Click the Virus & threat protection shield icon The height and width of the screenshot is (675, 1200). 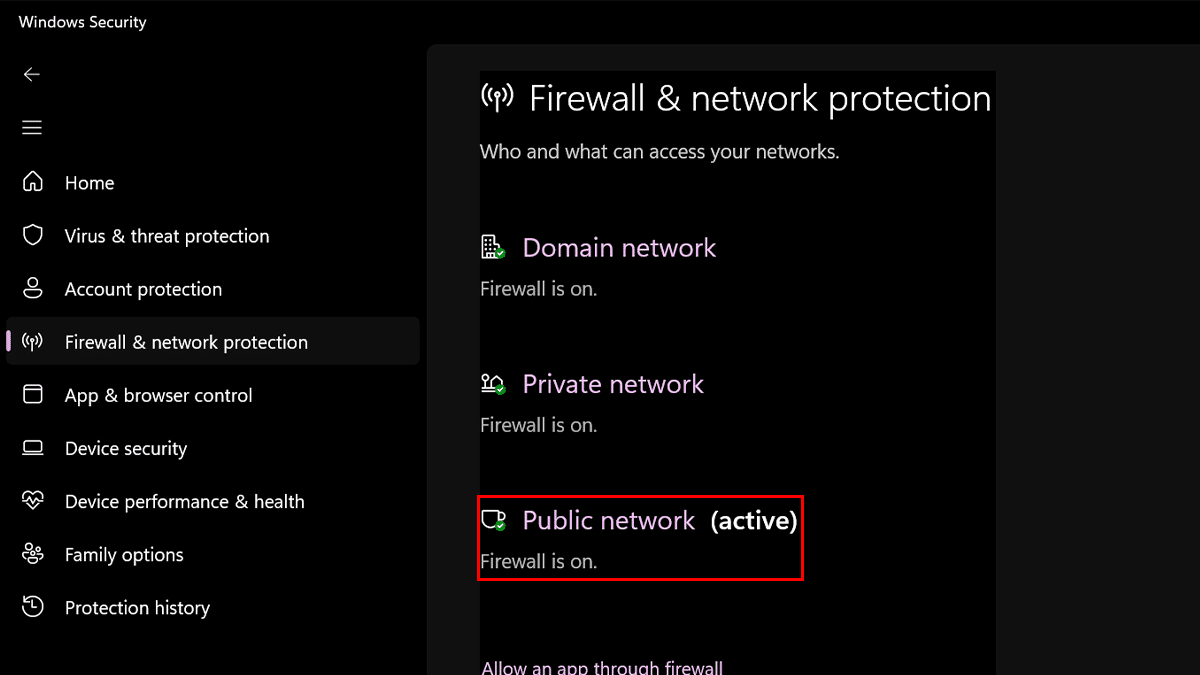[33, 235]
